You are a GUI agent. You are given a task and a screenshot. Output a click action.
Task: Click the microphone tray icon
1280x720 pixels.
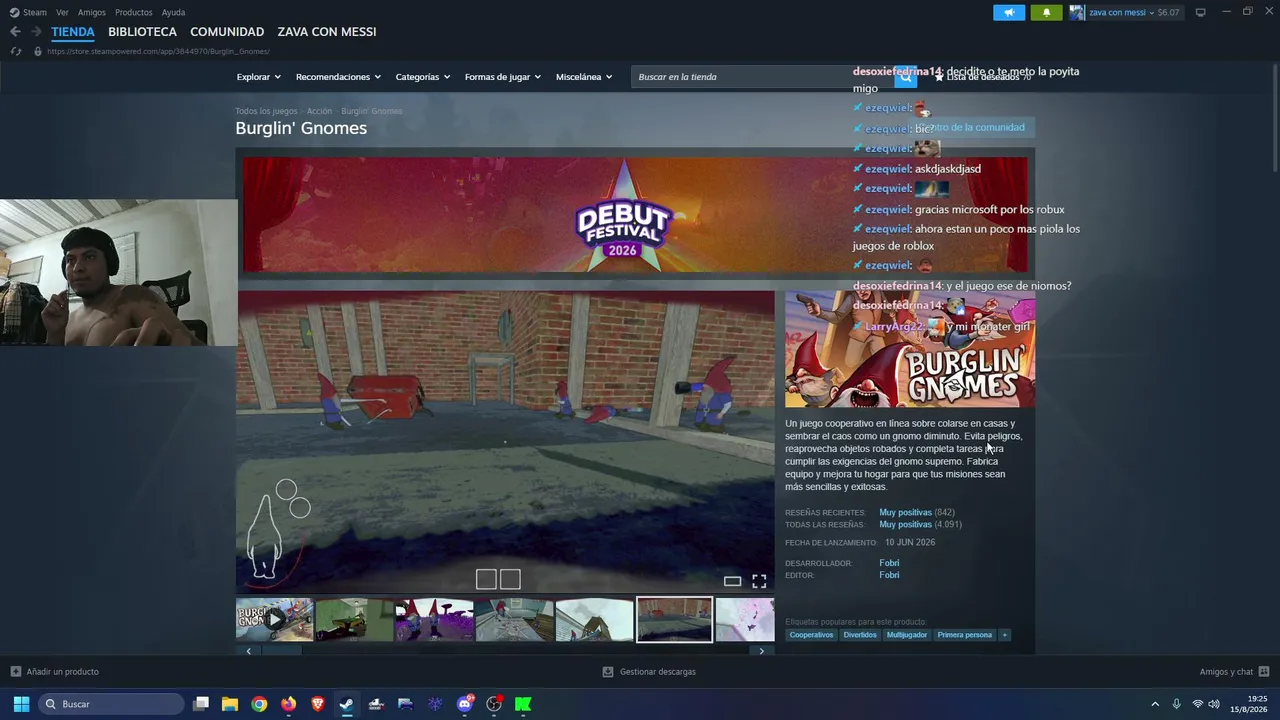click(1176, 704)
